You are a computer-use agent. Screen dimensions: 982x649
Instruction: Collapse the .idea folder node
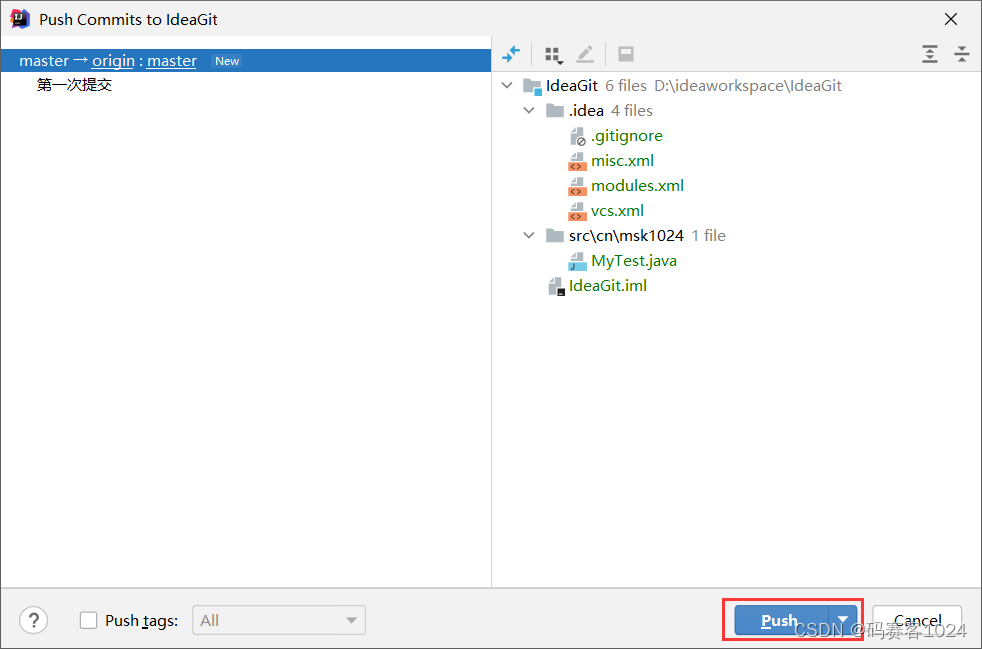pyautogui.click(x=529, y=110)
